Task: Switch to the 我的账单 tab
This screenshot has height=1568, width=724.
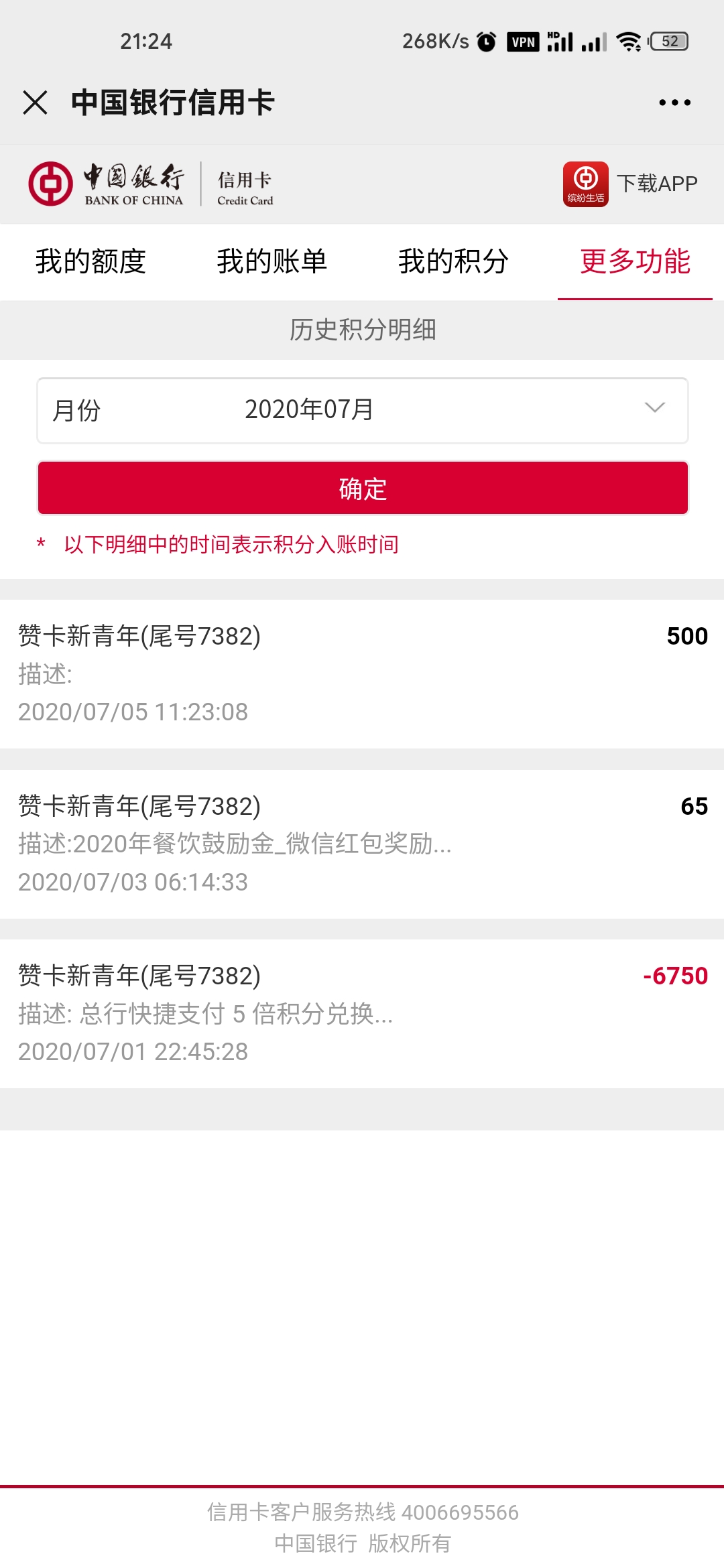Action: pyautogui.click(x=271, y=261)
